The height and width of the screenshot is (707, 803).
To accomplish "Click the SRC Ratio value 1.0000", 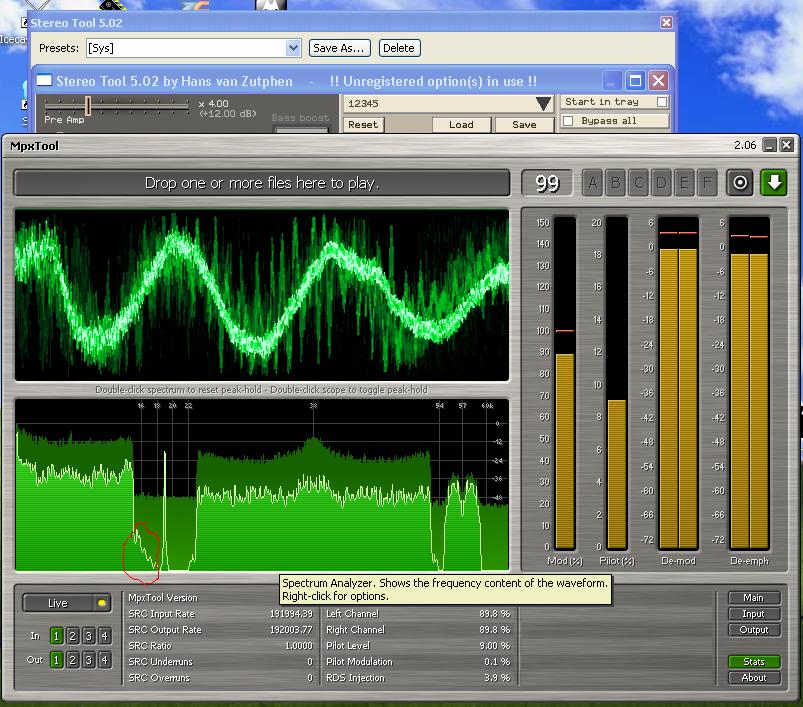I will click(299, 646).
